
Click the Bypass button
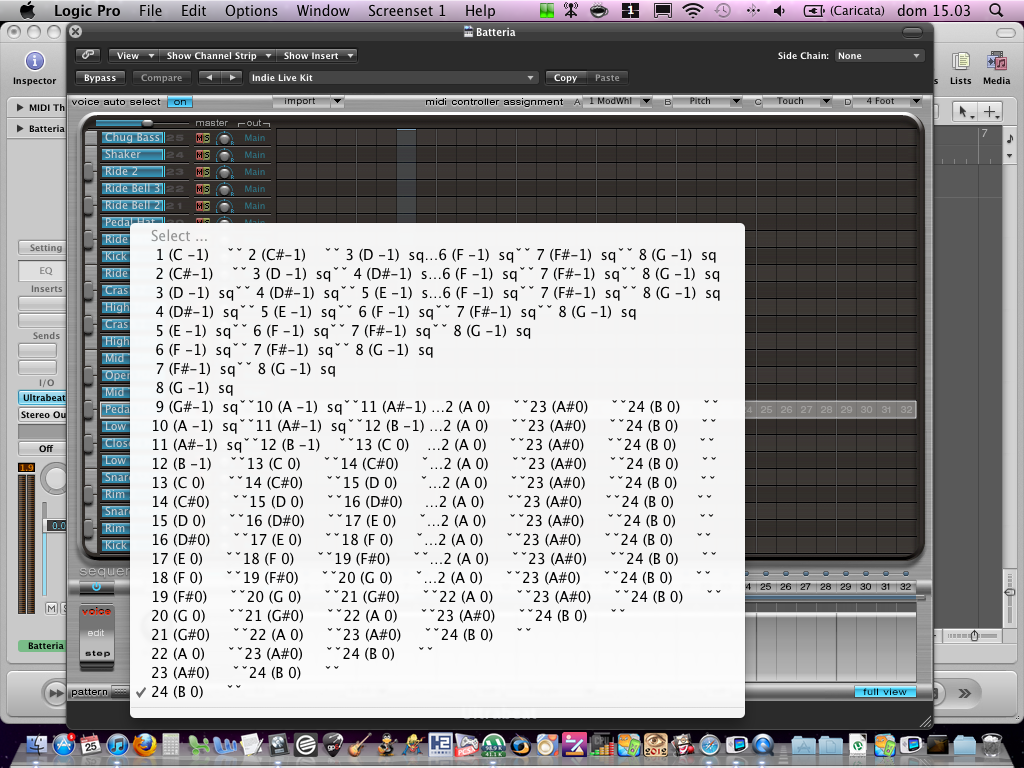click(x=100, y=78)
